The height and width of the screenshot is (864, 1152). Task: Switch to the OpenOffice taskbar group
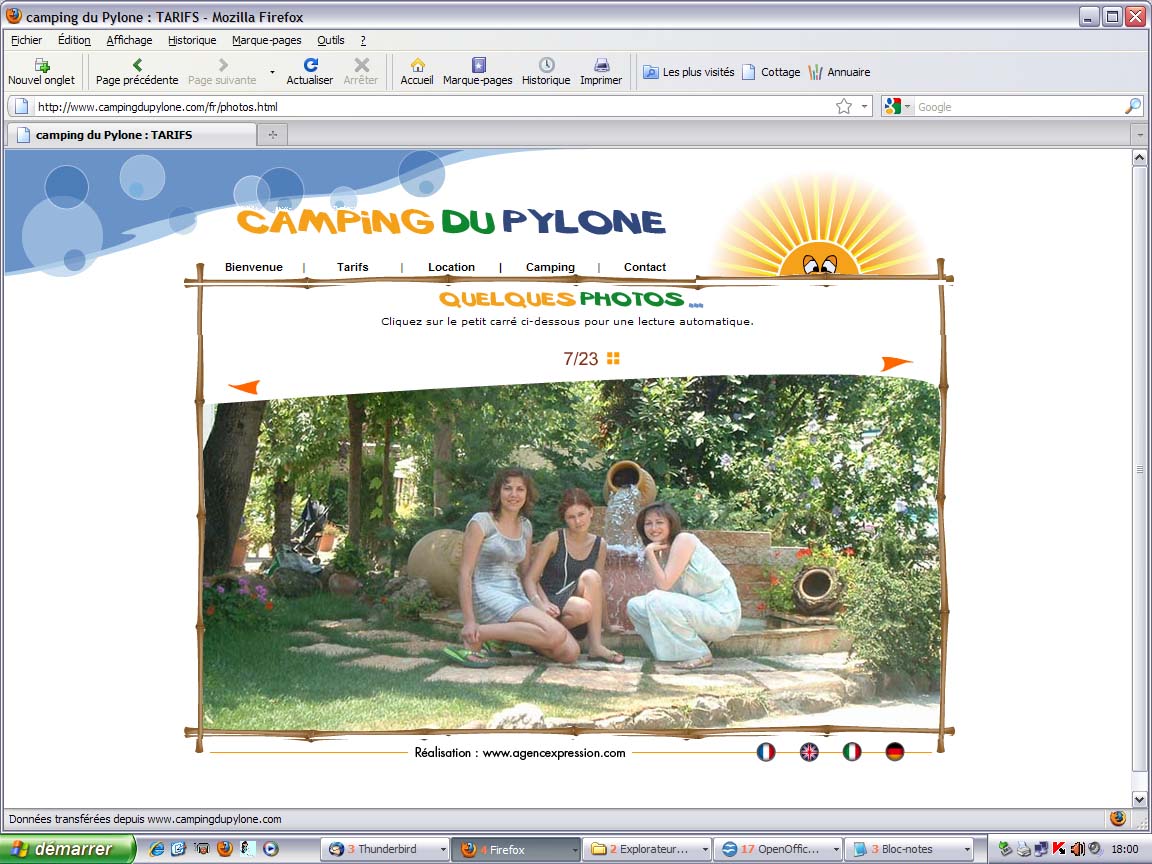tap(779, 849)
